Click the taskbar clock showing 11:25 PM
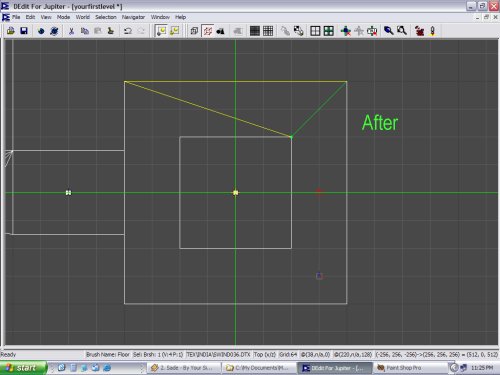The width and height of the screenshot is (500, 375). pyautogui.click(x=482, y=368)
